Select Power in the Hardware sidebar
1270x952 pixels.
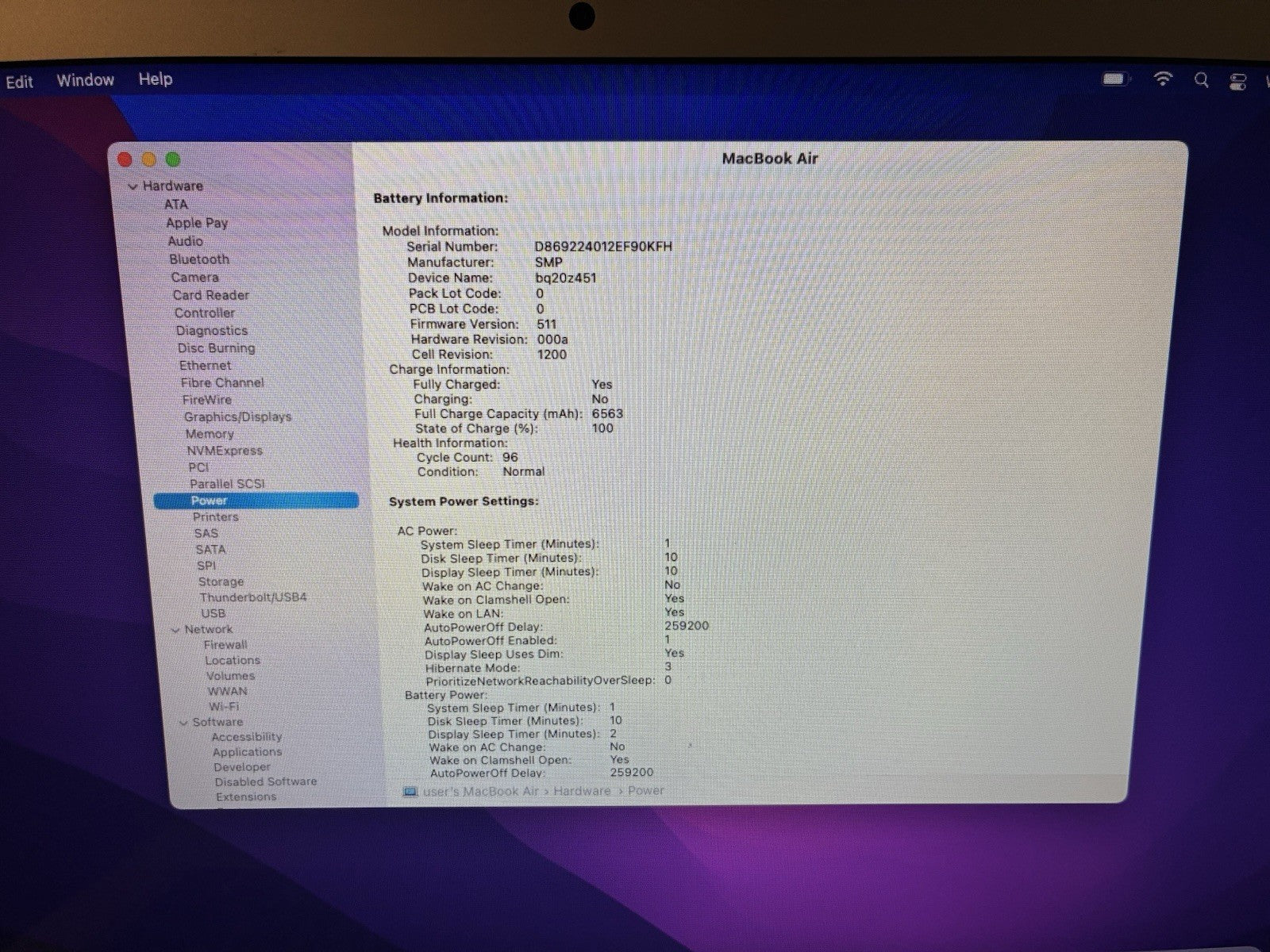pyautogui.click(x=209, y=501)
